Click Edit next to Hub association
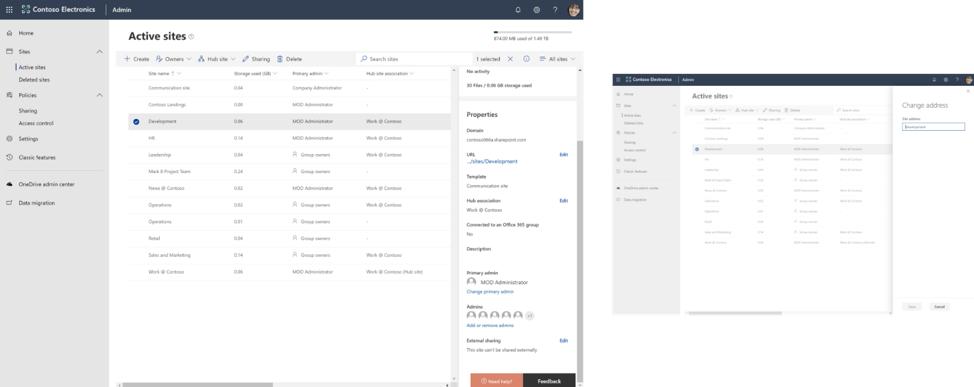This screenshot has height=387, width=974. point(563,201)
